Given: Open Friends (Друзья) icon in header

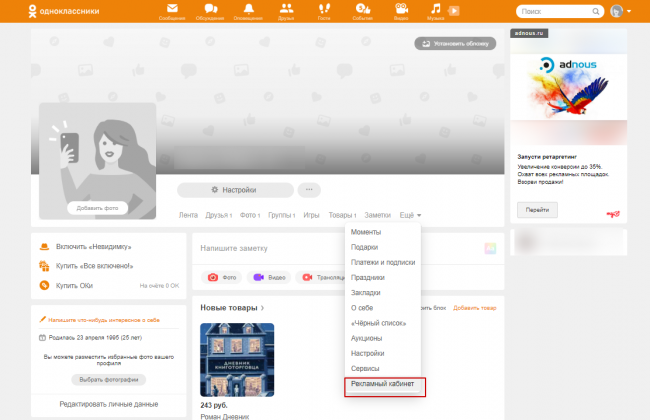Looking at the screenshot, I should click(x=286, y=11).
